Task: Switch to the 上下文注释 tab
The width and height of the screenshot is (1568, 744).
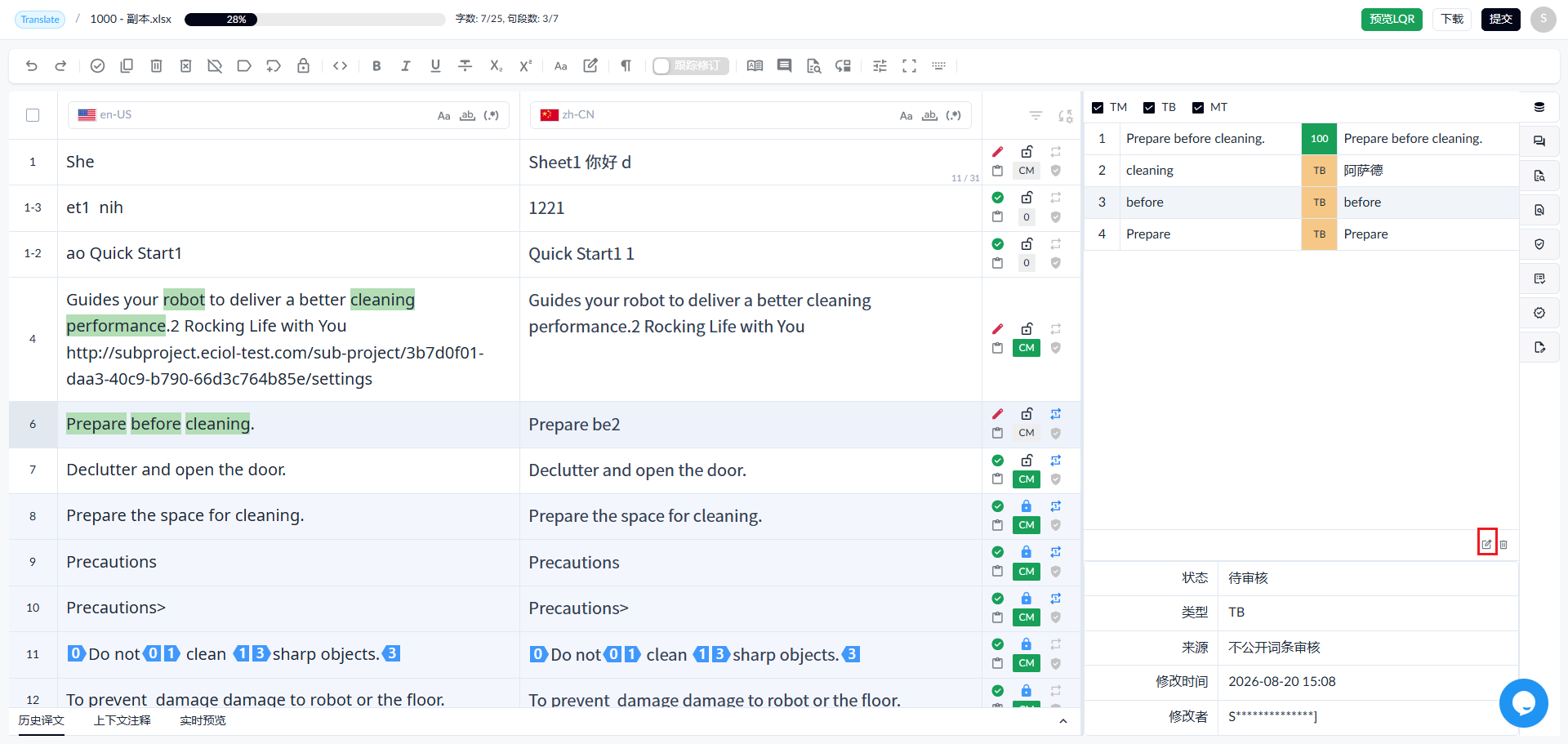Action: click(122, 720)
